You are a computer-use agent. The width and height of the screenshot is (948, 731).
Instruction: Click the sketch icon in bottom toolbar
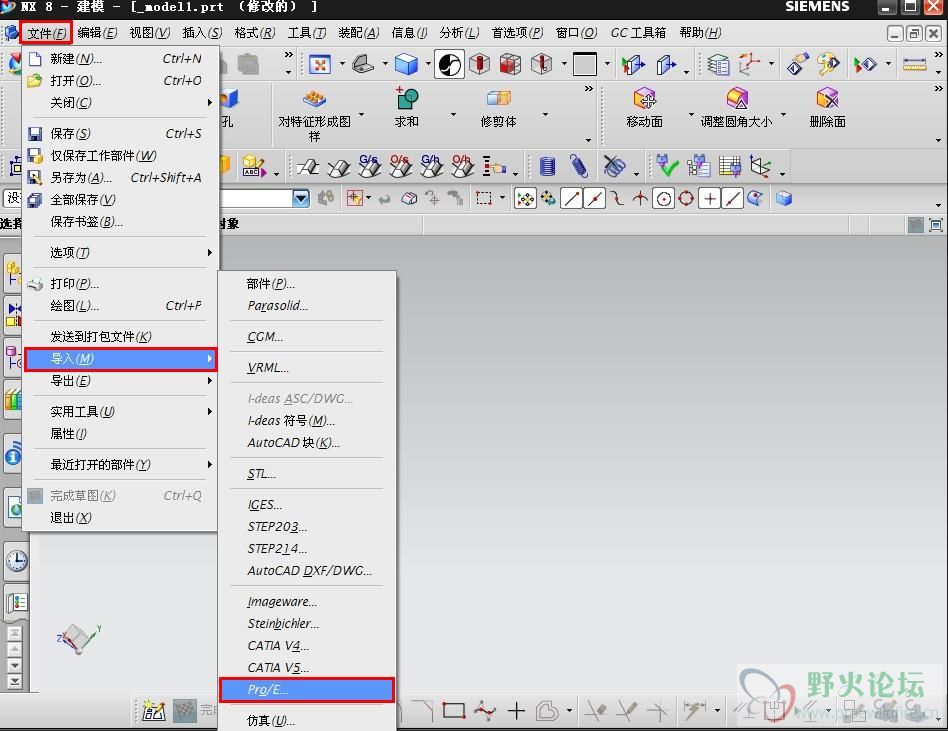tap(154, 711)
